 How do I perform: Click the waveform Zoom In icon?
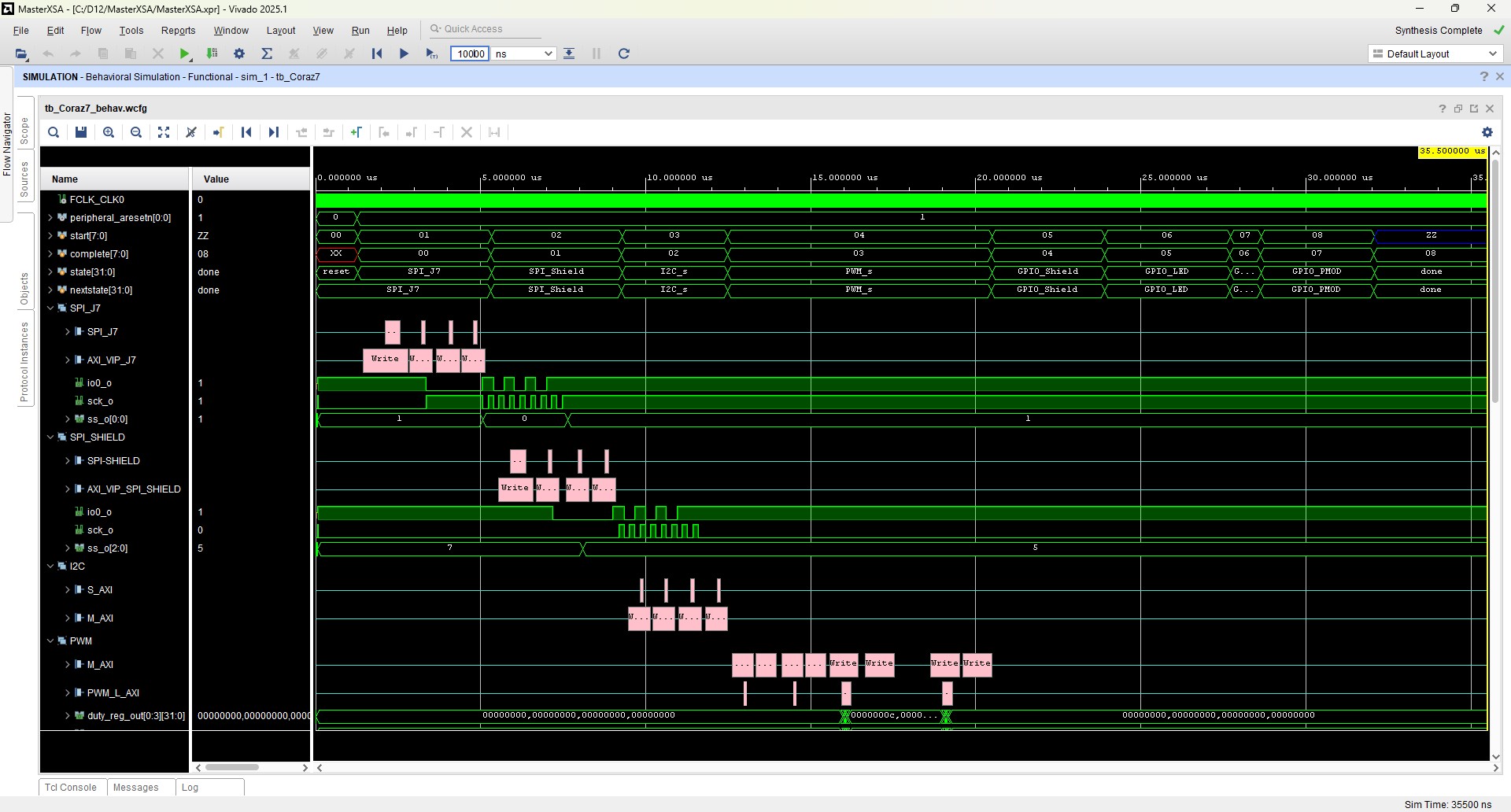109,132
